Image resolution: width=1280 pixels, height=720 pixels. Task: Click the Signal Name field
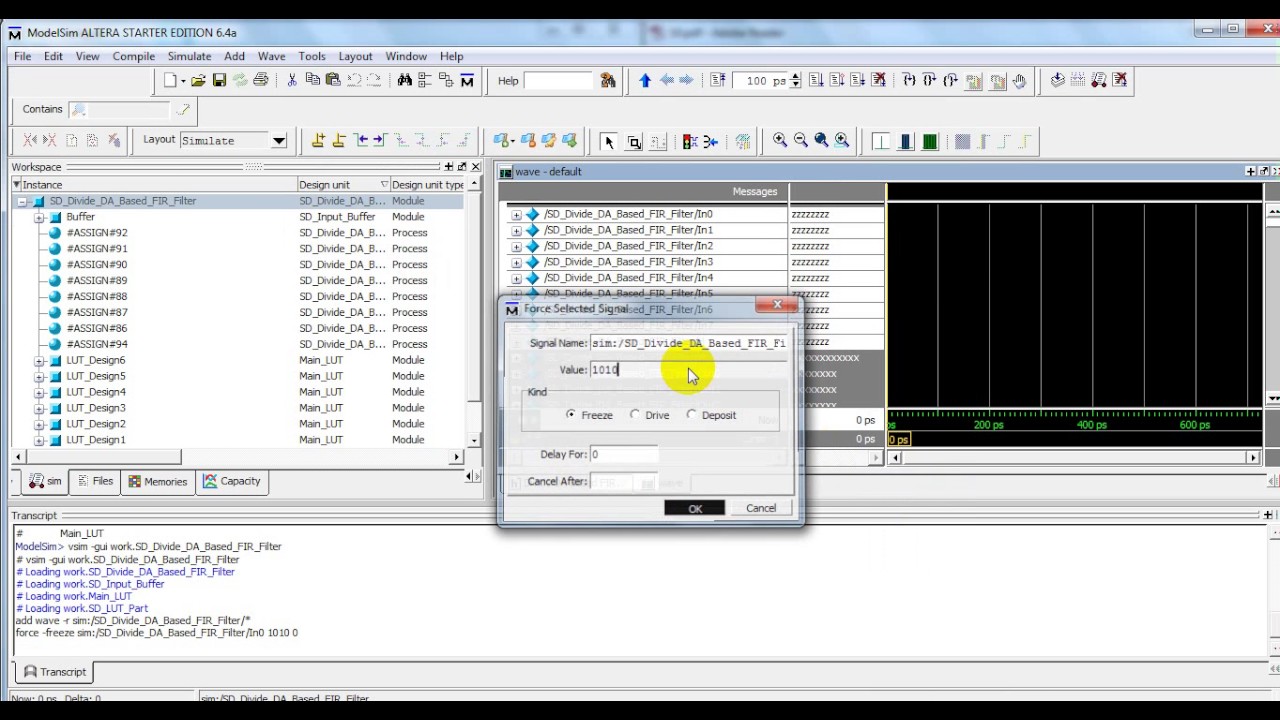tap(687, 343)
